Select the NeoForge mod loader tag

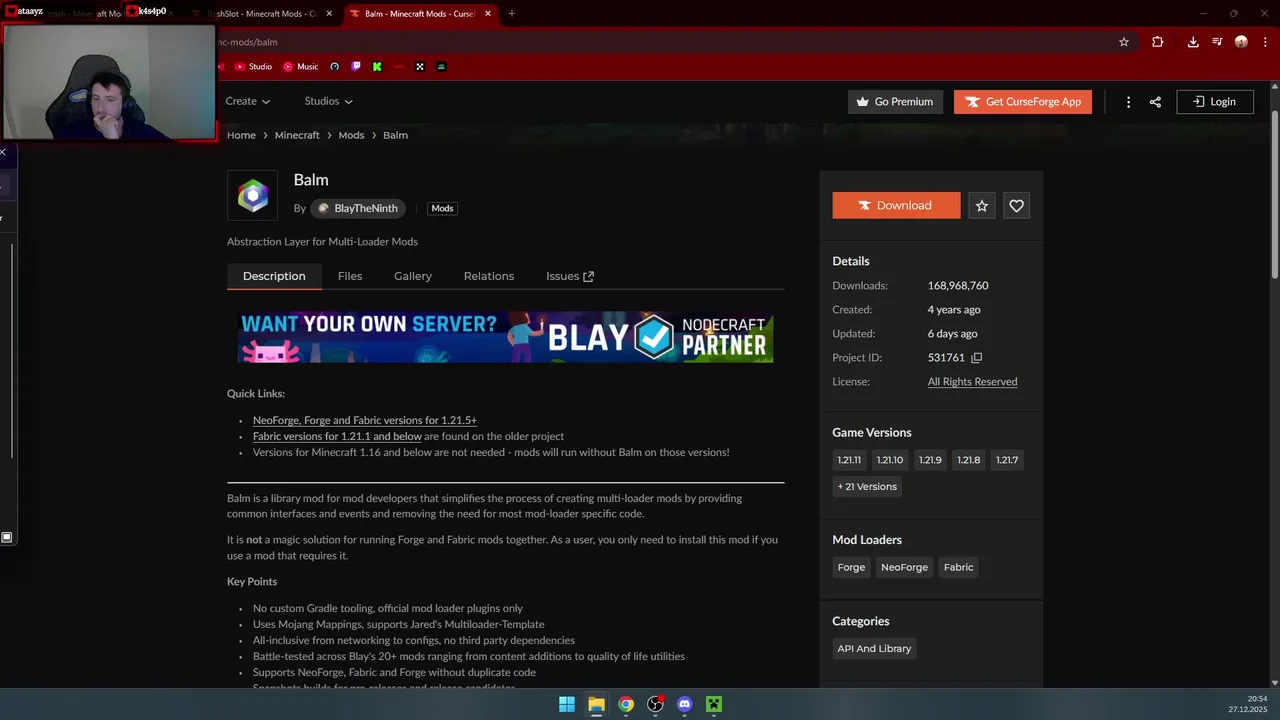pyautogui.click(x=904, y=567)
